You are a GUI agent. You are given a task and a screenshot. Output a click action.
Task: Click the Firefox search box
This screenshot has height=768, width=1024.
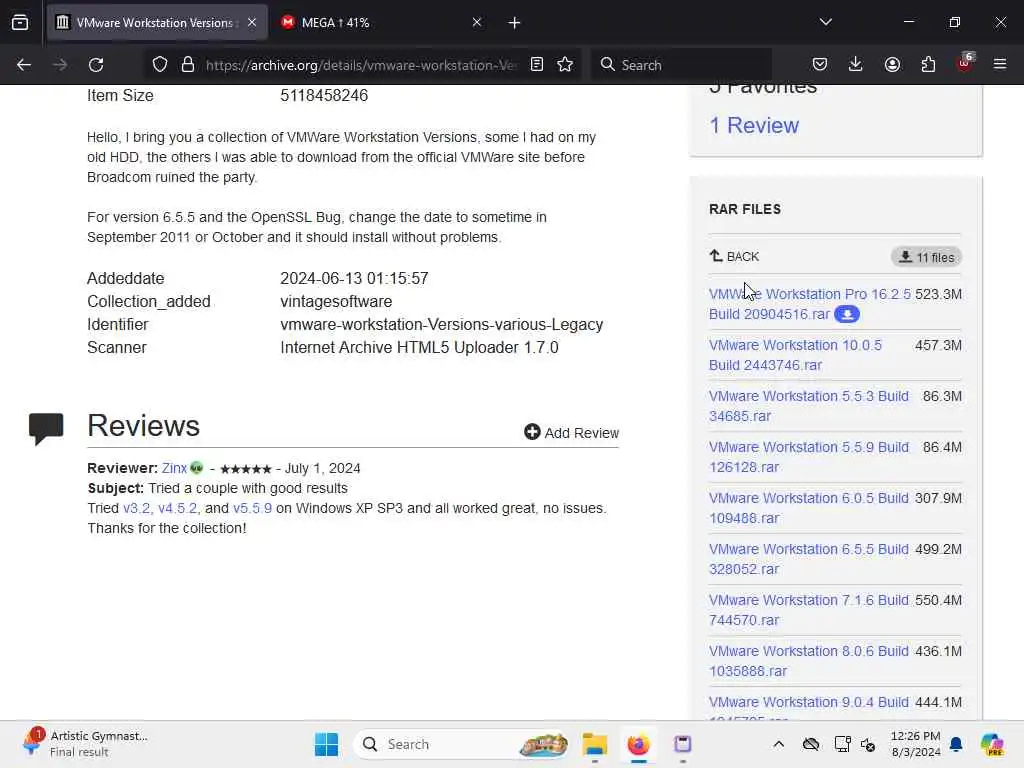(x=681, y=65)
